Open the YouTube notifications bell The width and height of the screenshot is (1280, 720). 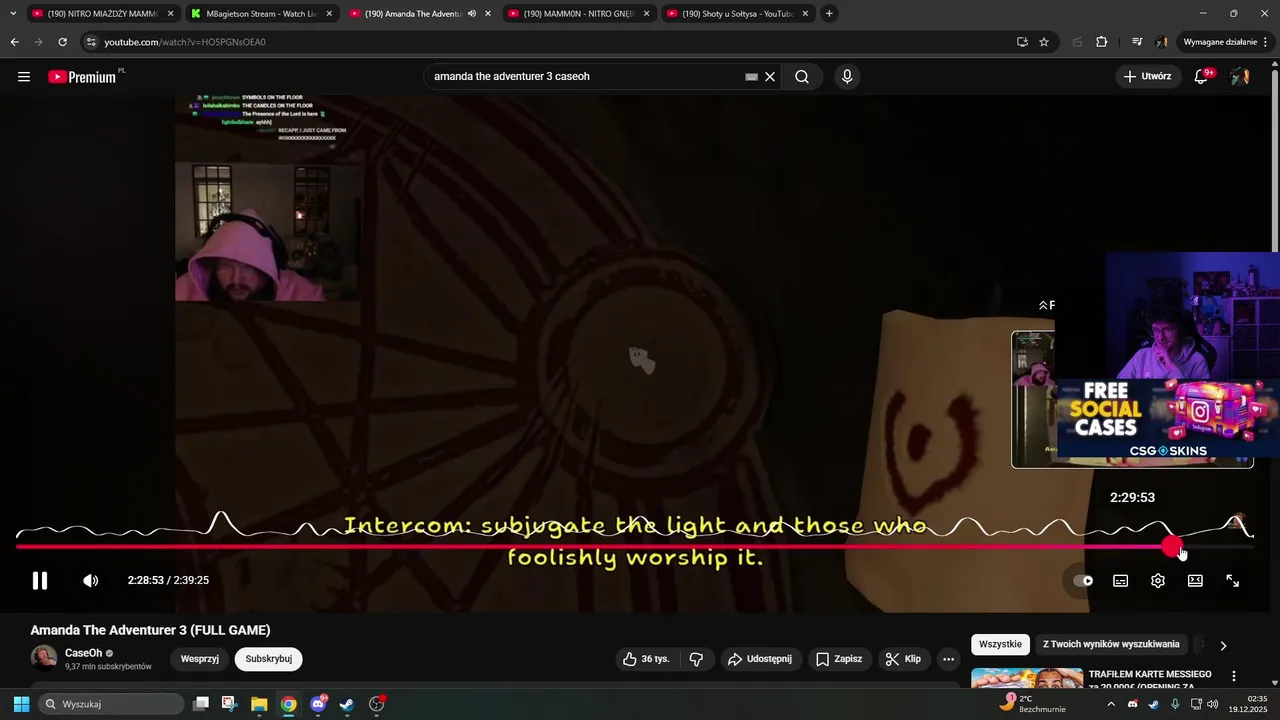(x=1201, y=77)
